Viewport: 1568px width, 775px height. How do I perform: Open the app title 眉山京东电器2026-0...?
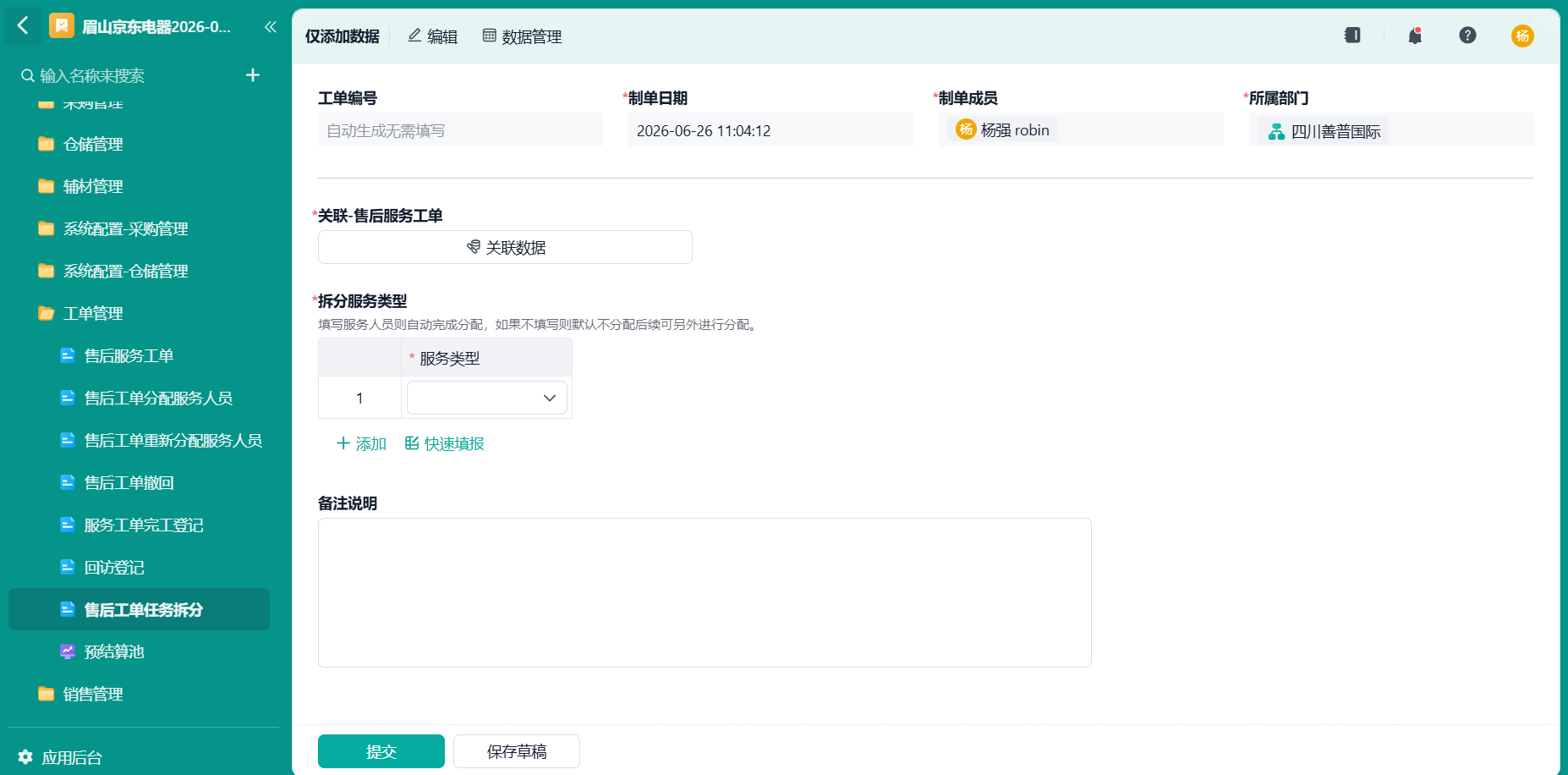[156, 27]
